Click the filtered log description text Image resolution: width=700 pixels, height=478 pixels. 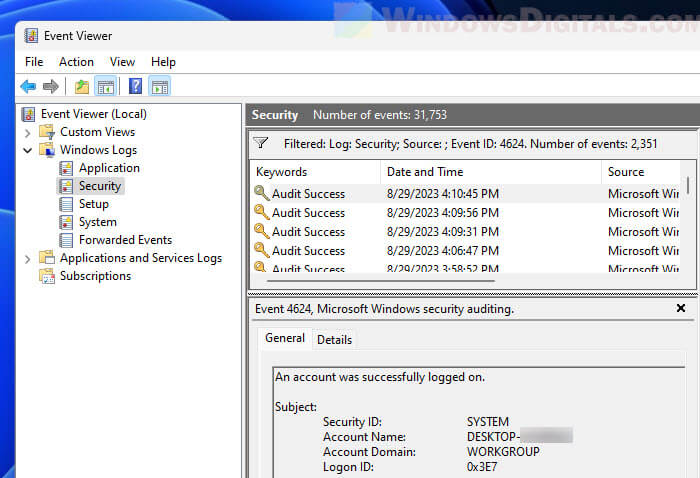471,144
